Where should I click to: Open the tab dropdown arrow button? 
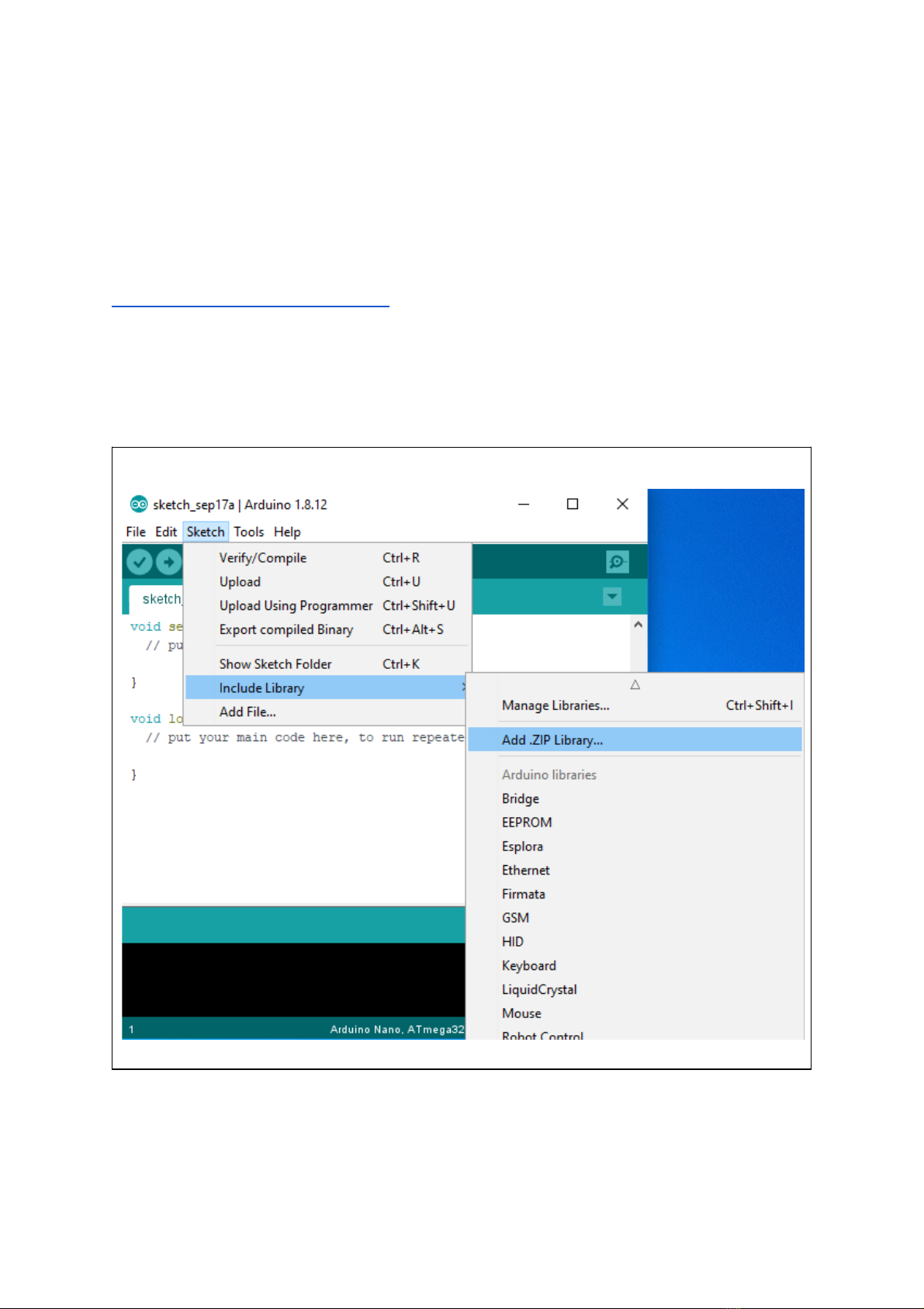coord(612,597)
